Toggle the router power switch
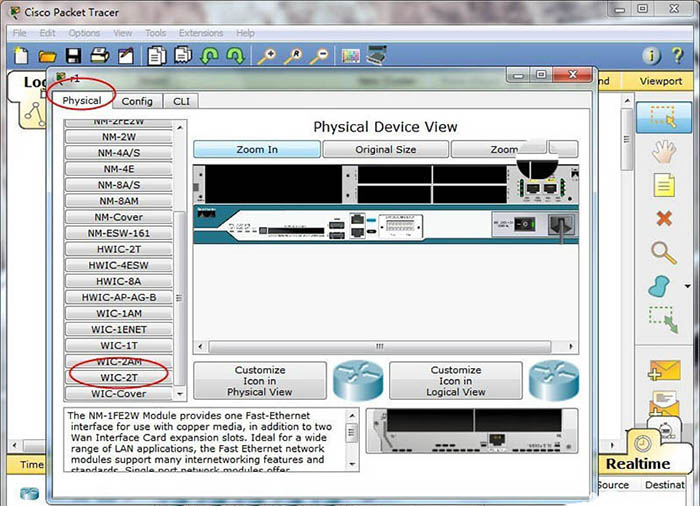 coord(525,224)
